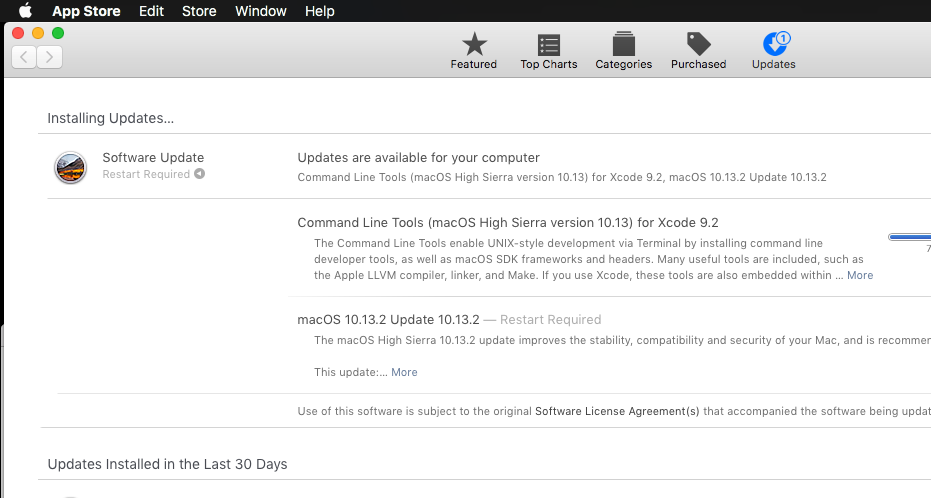Click the Command Line Tools download progress bar
Viewport: 931px width, 498px height.
point(910,237)
